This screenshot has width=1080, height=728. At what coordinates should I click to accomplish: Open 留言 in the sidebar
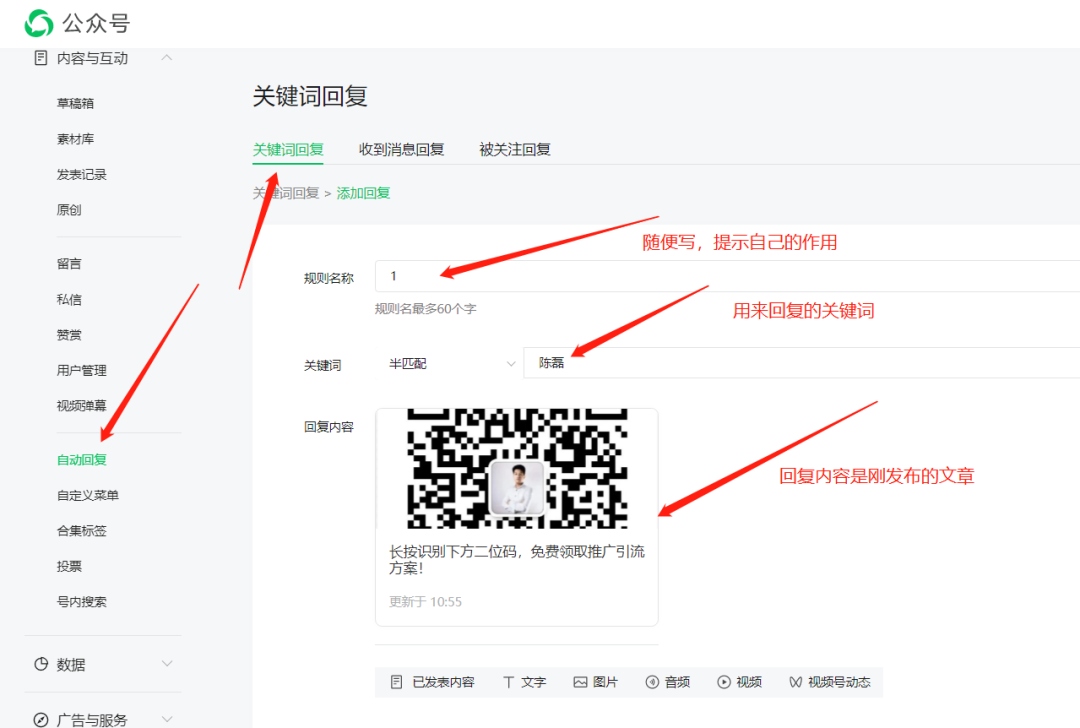click(69, 264)
